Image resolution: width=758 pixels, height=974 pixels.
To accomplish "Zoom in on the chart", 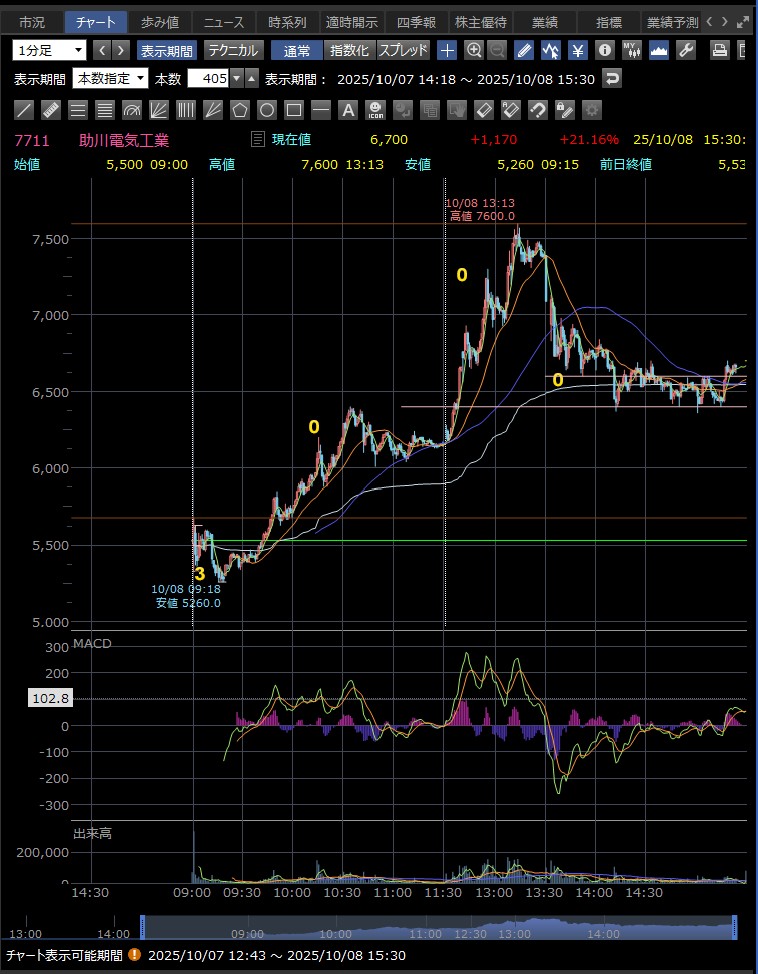I will pos(474,50).
